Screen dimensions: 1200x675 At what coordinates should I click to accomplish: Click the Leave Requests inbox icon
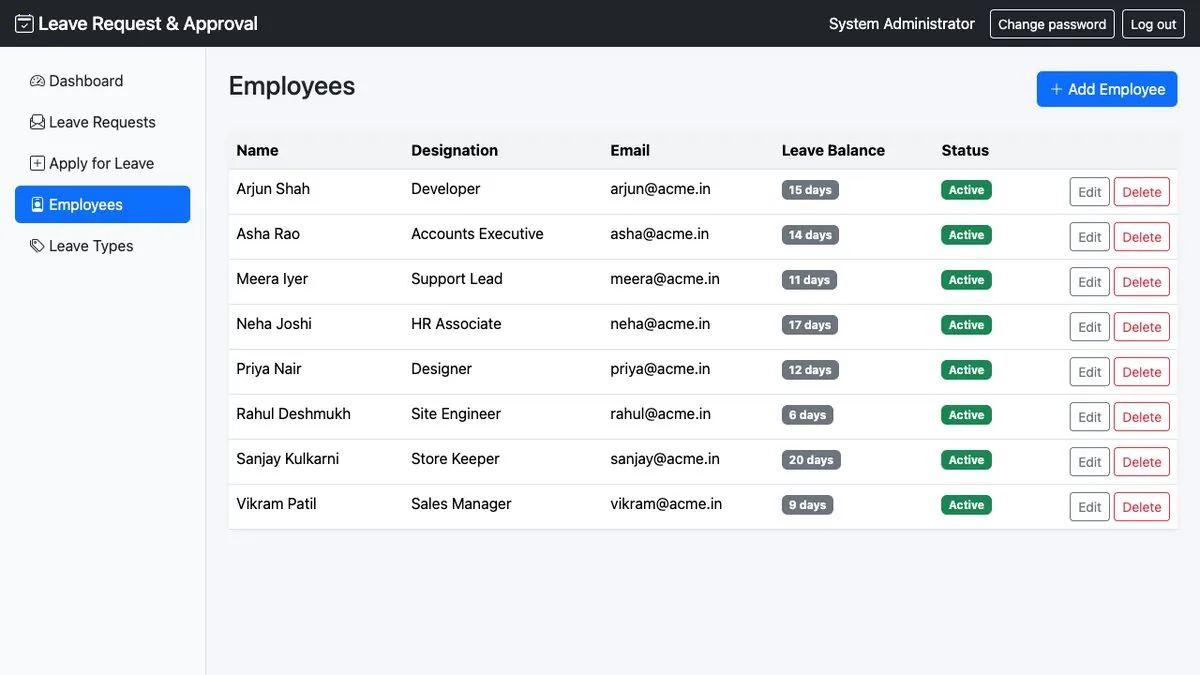(x=37, y=122)
